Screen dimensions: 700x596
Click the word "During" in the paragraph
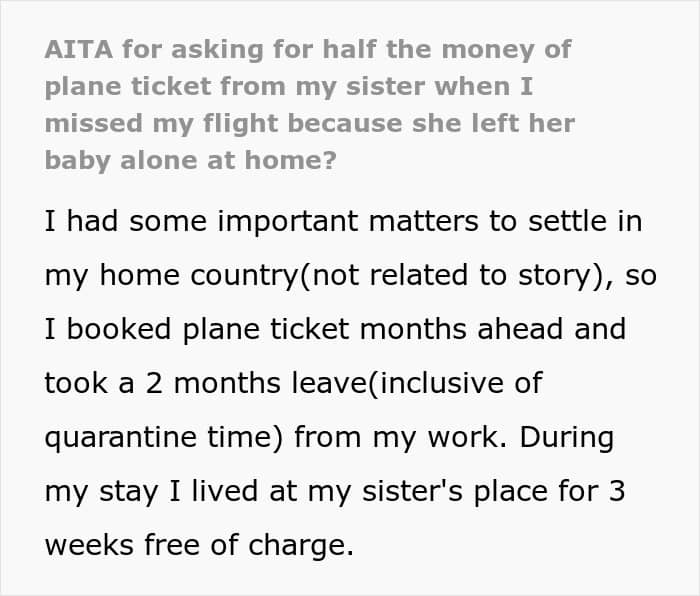click(566, 437)
